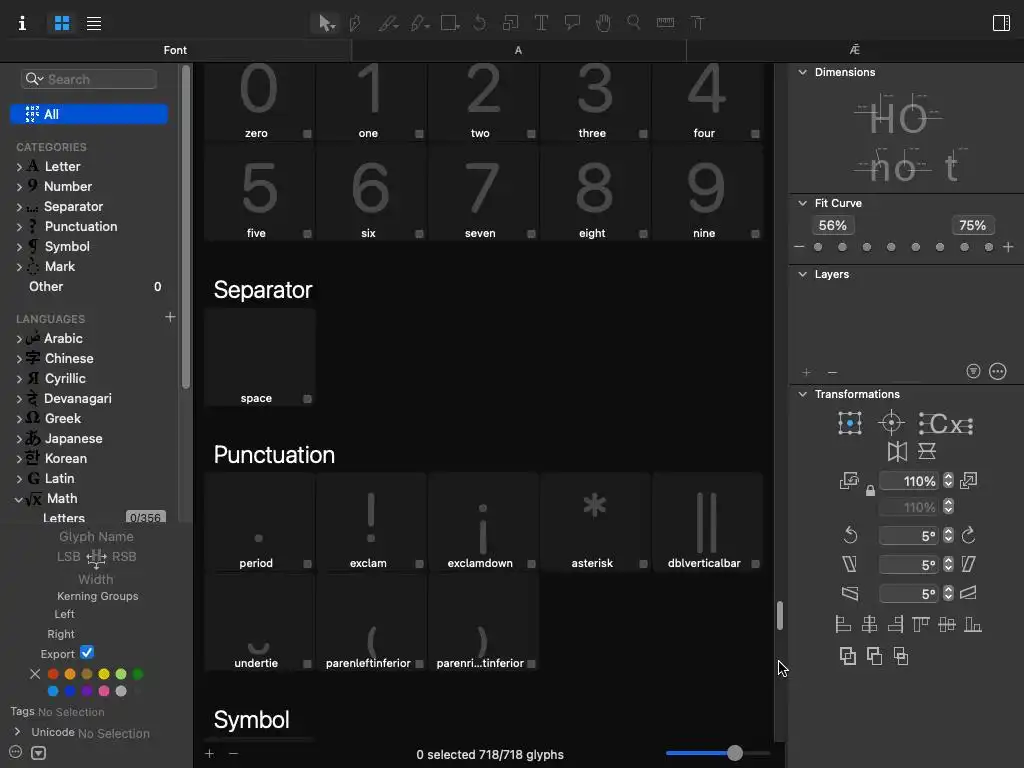Click the Fit Curve 56% field

(x=833, y=225)
